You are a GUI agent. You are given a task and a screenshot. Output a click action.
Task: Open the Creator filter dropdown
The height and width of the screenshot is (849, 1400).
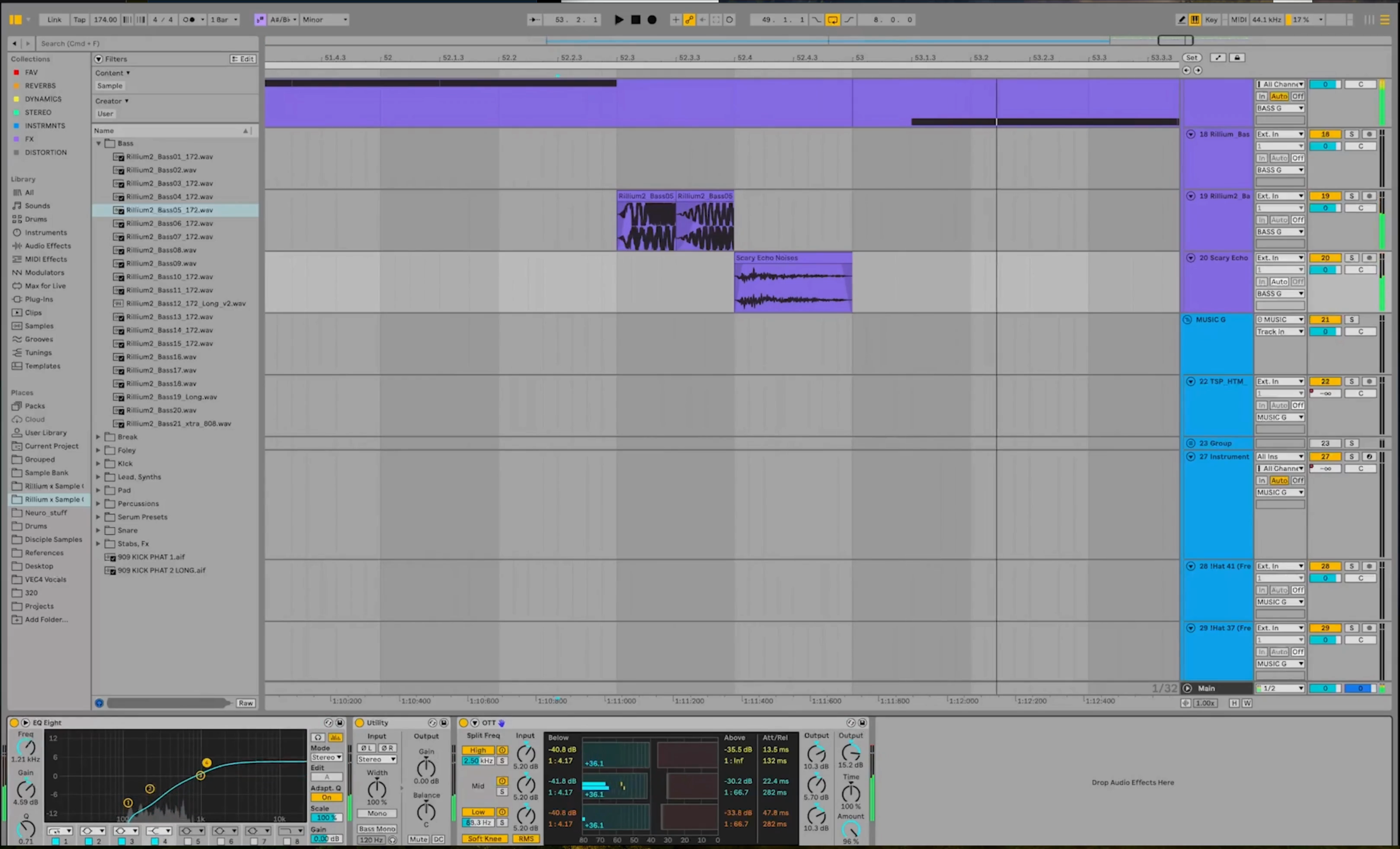coord(112,101)
